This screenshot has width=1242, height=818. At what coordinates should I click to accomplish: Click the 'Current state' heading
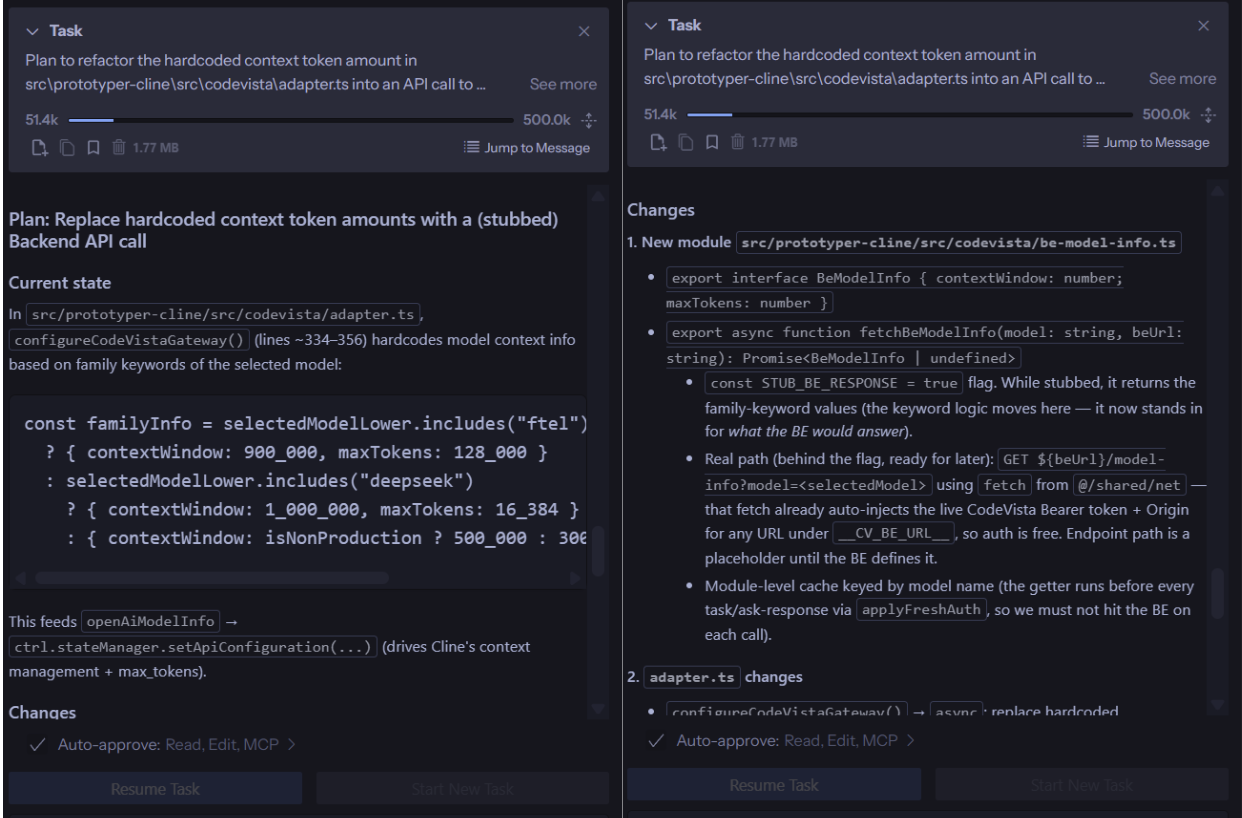[60, 283]
